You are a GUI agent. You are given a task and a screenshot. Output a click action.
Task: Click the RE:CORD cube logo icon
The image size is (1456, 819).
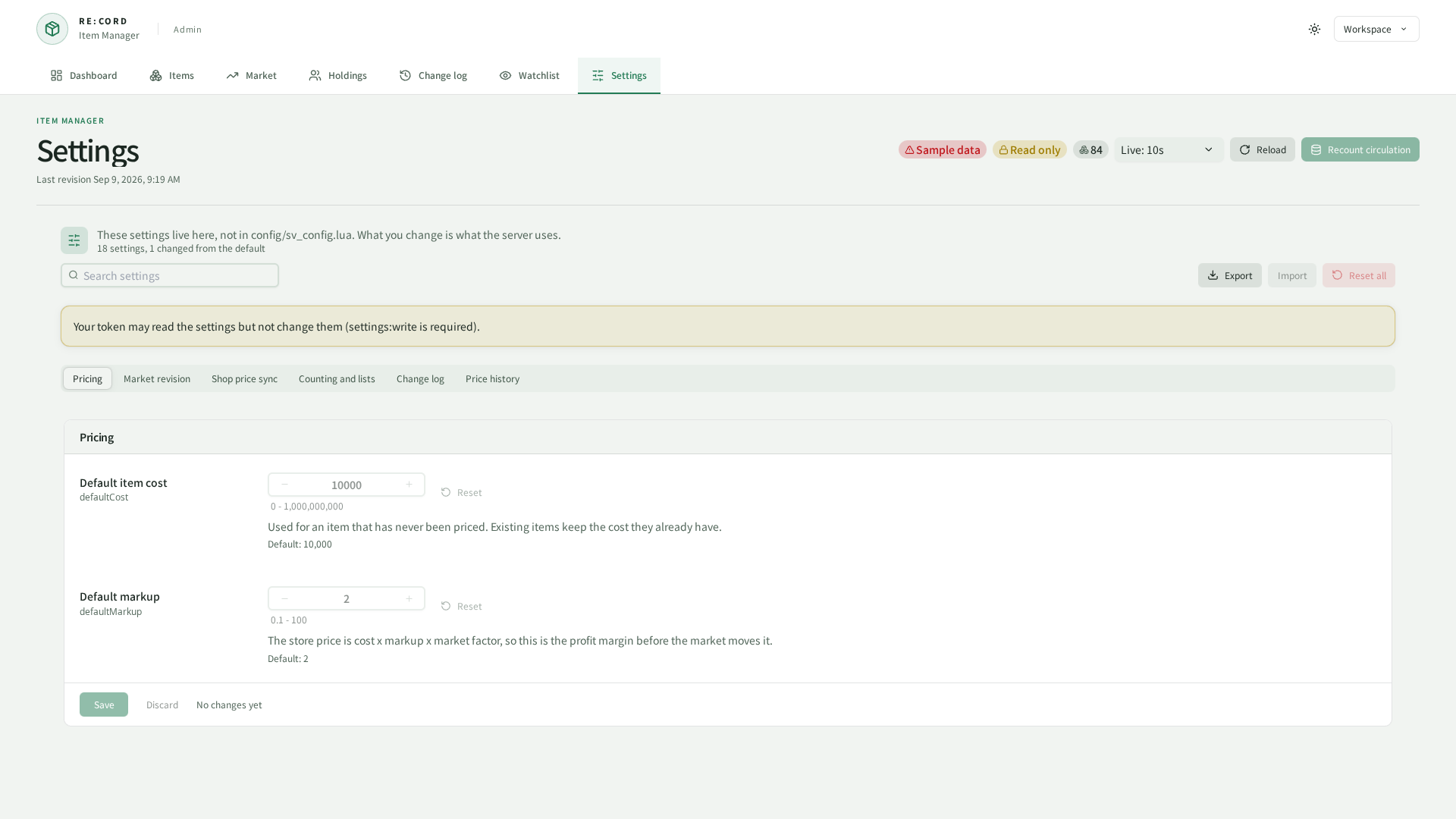click(52, 29)
